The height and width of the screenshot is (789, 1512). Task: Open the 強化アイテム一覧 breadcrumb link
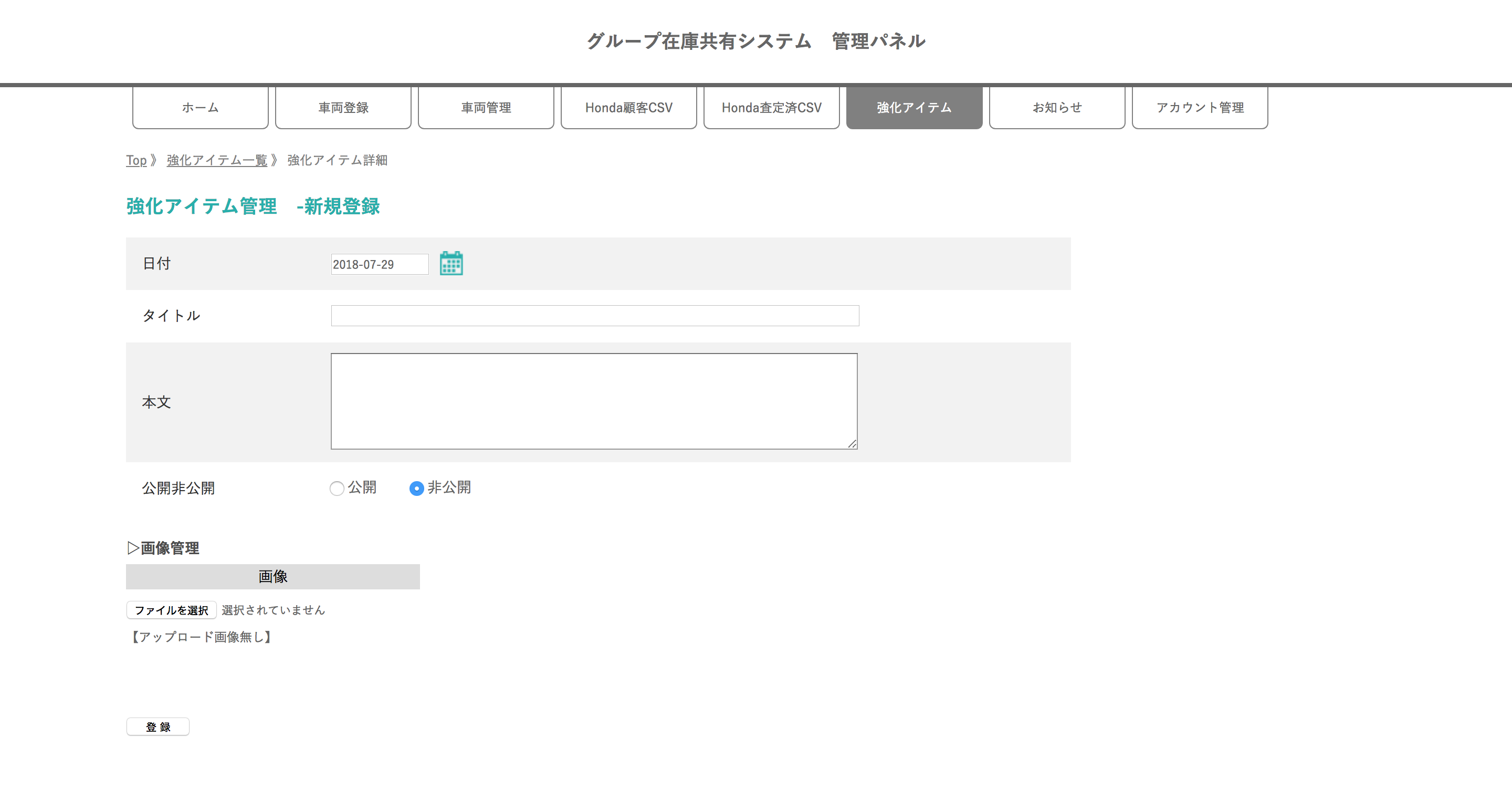[x=217, y=160]
